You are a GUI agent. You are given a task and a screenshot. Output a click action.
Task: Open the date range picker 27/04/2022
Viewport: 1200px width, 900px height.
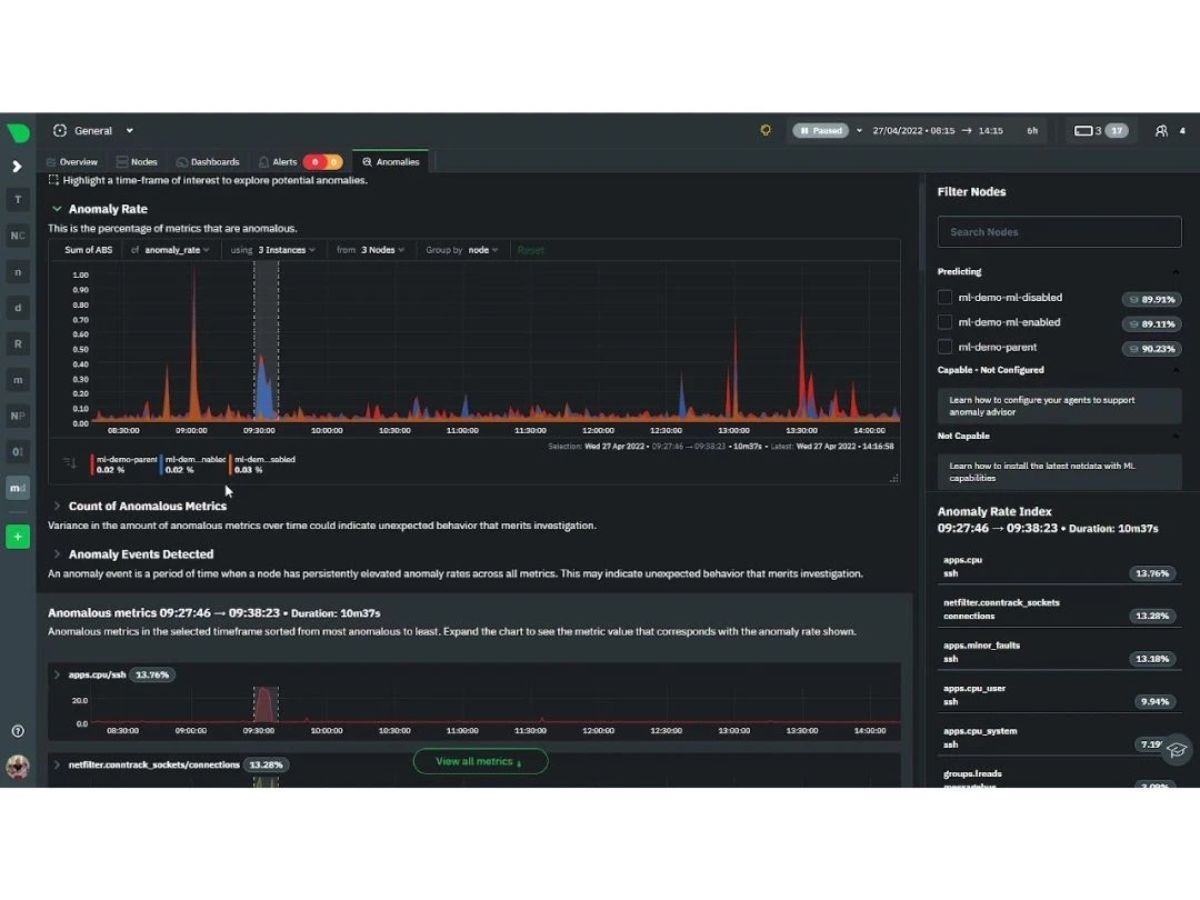(937, 131)
